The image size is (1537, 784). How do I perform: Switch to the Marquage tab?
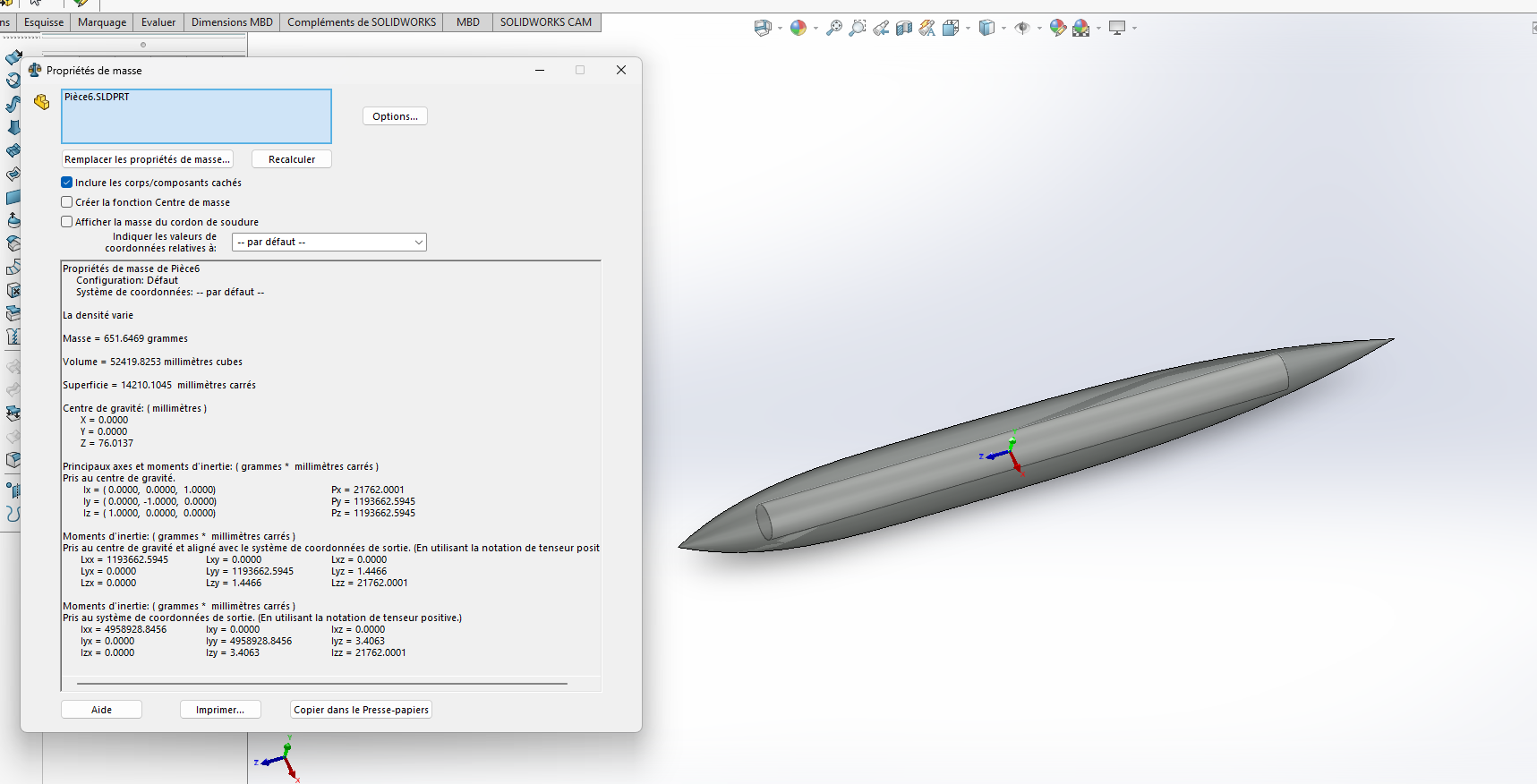pos(102,22)
